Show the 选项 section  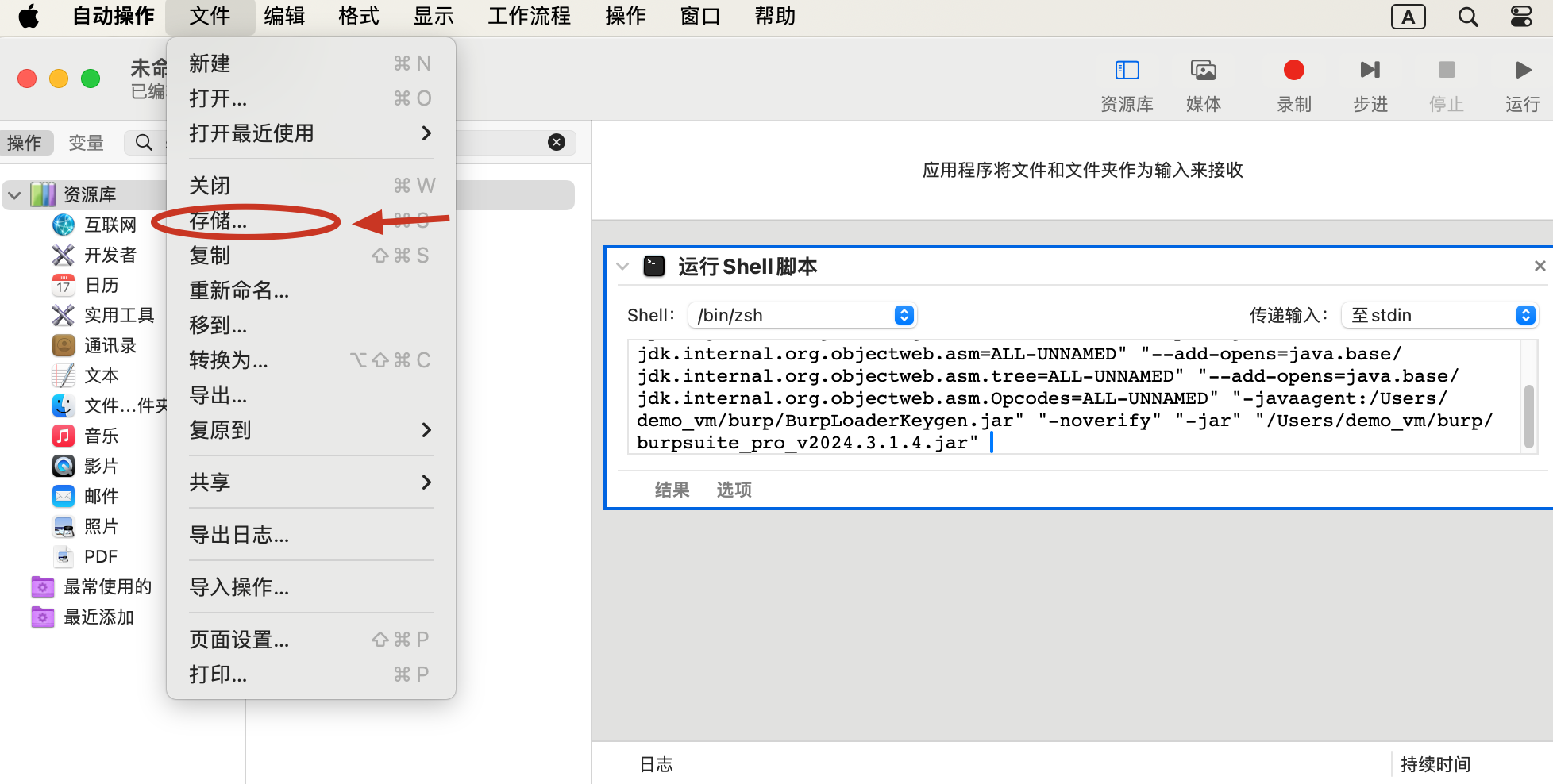[x=734, y=490]
